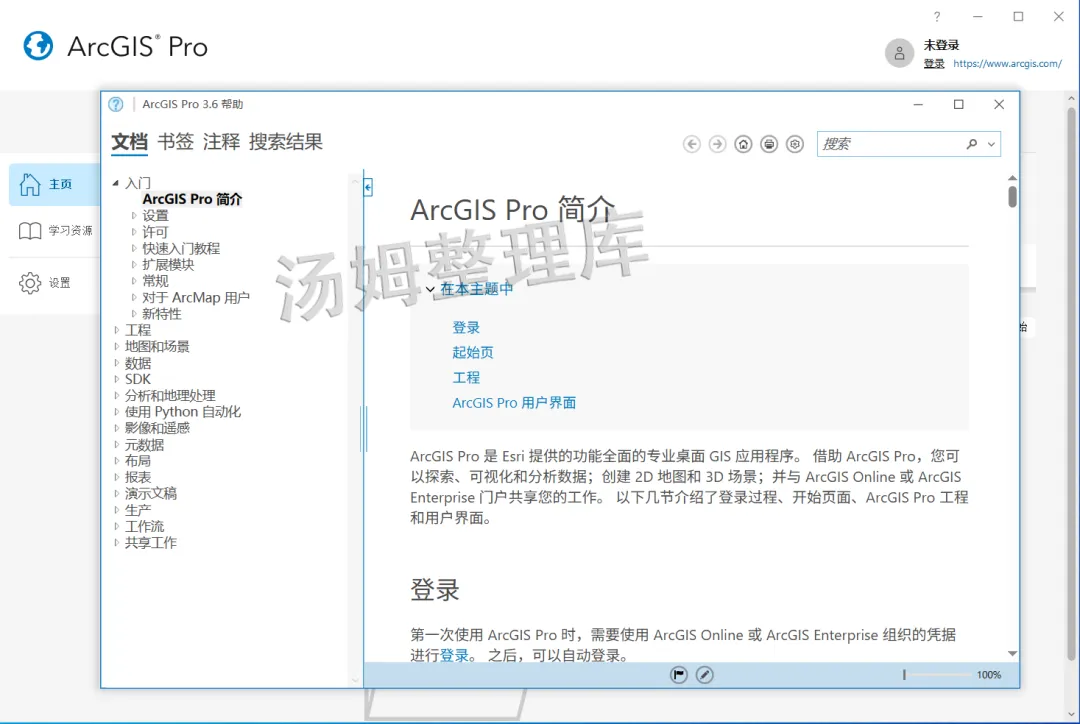Maximize the ArcGIS Pro 3.6 帮助 window

[x=959, y=105]
